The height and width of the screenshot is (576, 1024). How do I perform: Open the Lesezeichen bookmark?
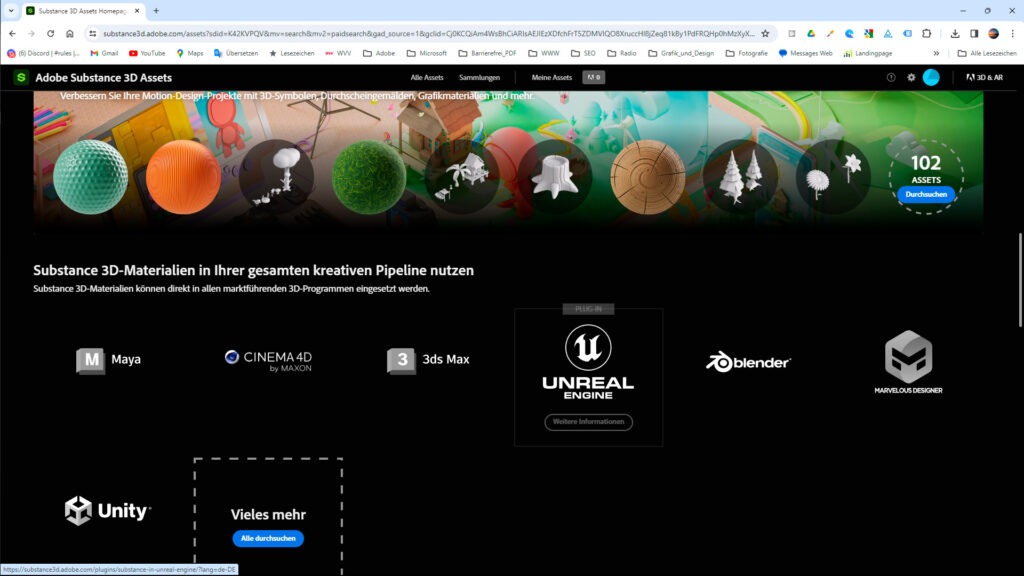coord(291,54)
